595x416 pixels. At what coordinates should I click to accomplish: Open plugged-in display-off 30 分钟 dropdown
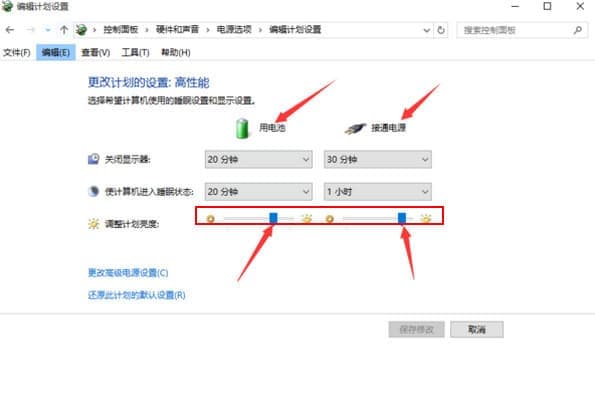(x=378, y=159)
